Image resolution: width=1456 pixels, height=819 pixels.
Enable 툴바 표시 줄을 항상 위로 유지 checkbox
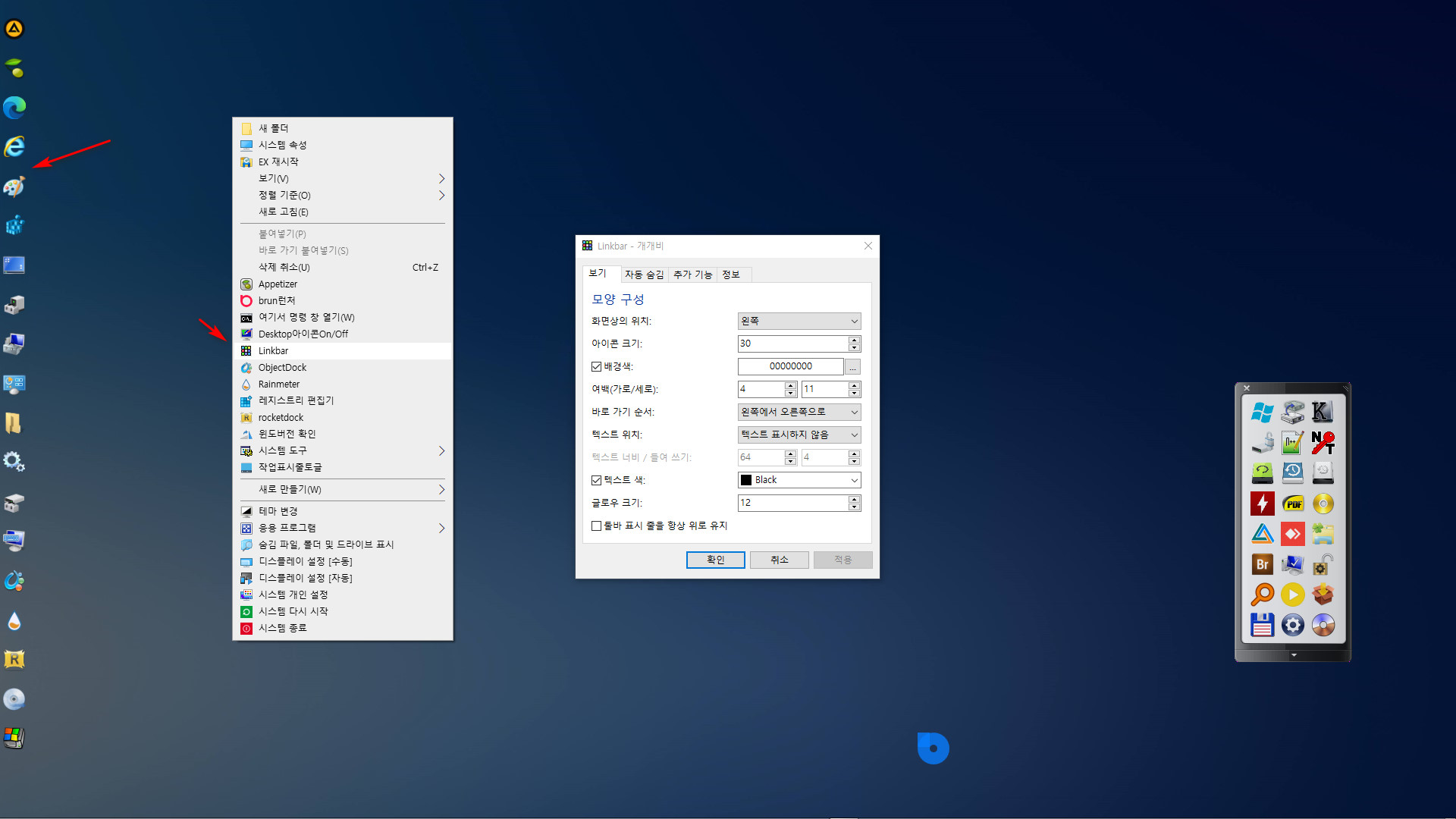point(596,526)
